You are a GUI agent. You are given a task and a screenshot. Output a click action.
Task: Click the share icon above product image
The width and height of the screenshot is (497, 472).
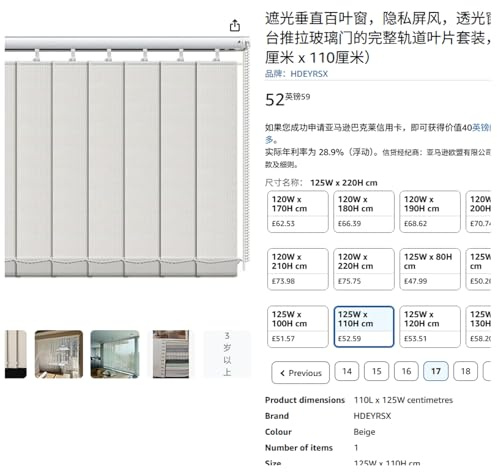[235, 26]
